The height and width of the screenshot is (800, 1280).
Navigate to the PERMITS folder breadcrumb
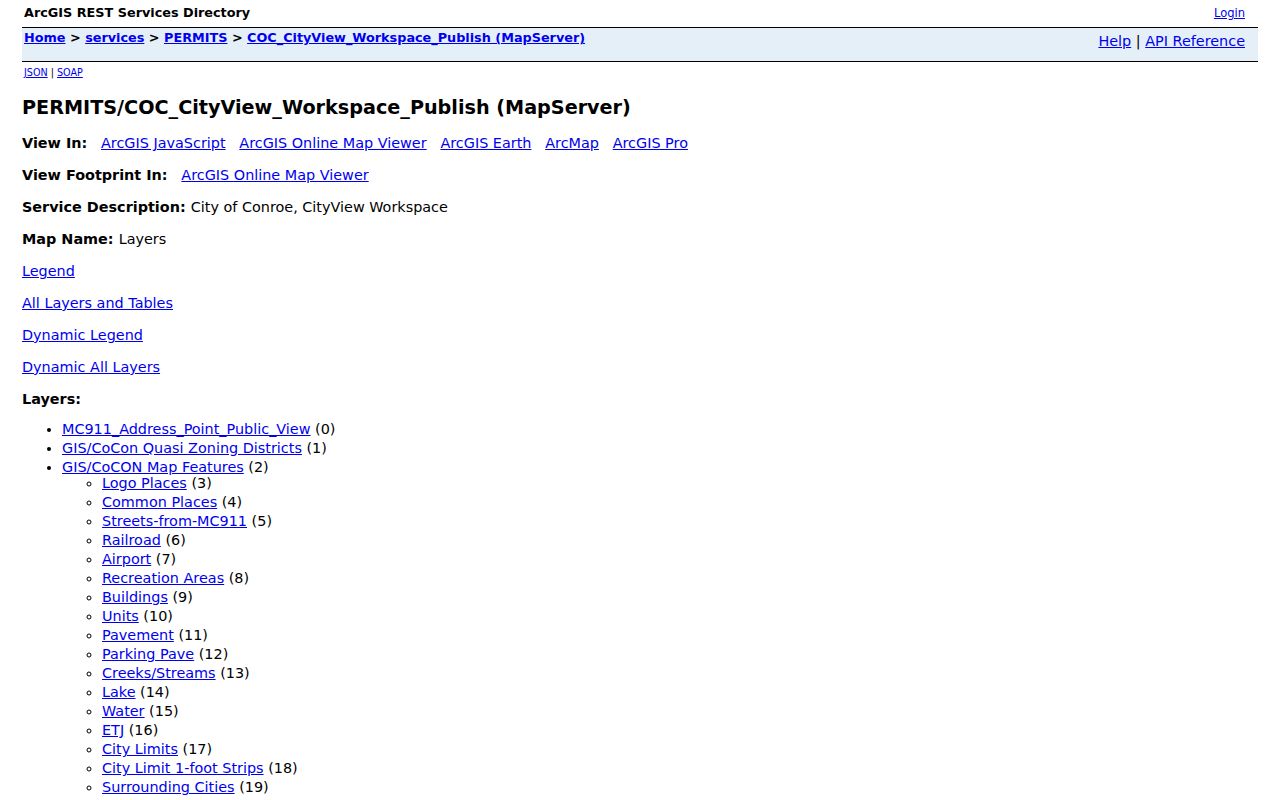(196, 38)
